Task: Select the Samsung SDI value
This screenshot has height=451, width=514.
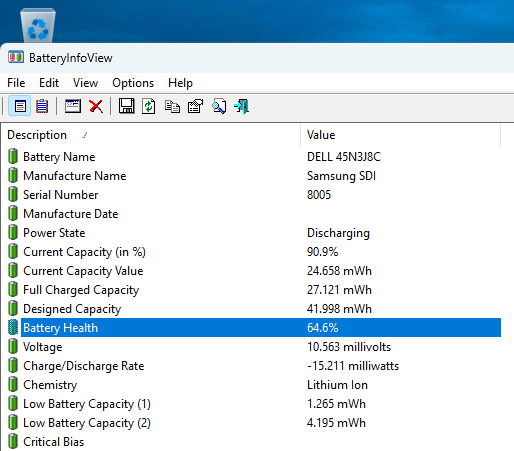Action: tap(341, 176)
